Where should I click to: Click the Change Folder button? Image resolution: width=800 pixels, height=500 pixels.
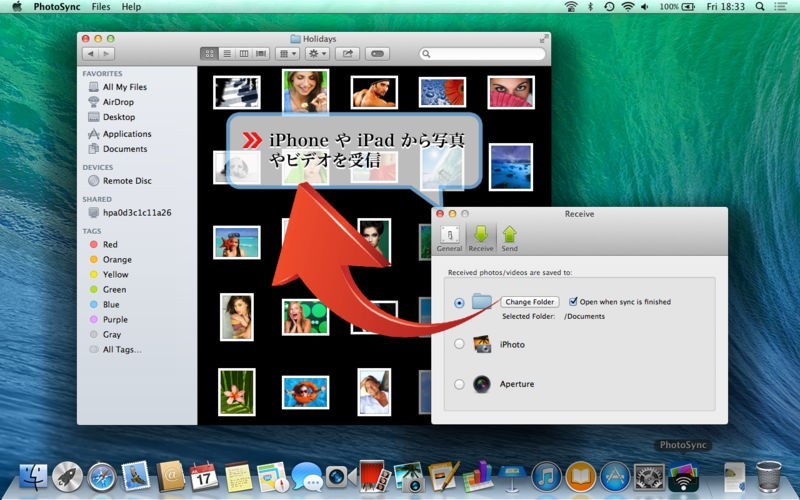(x=530, y=301)
